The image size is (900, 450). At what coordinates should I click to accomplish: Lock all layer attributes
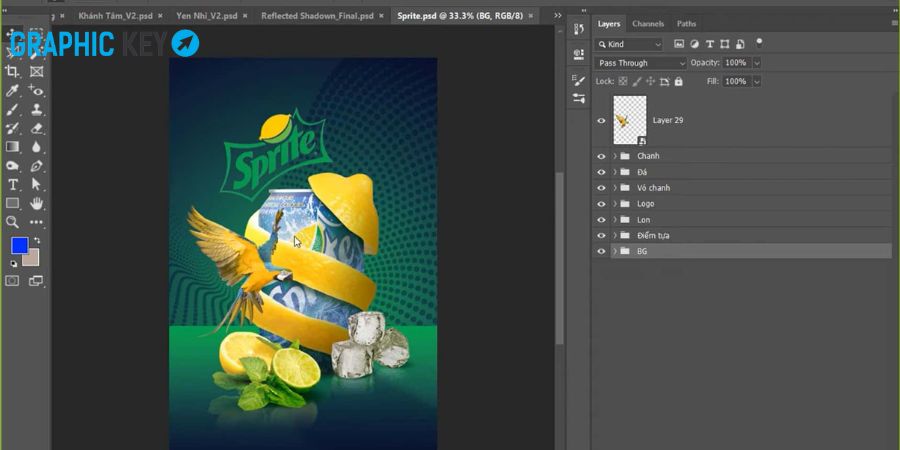678,82
